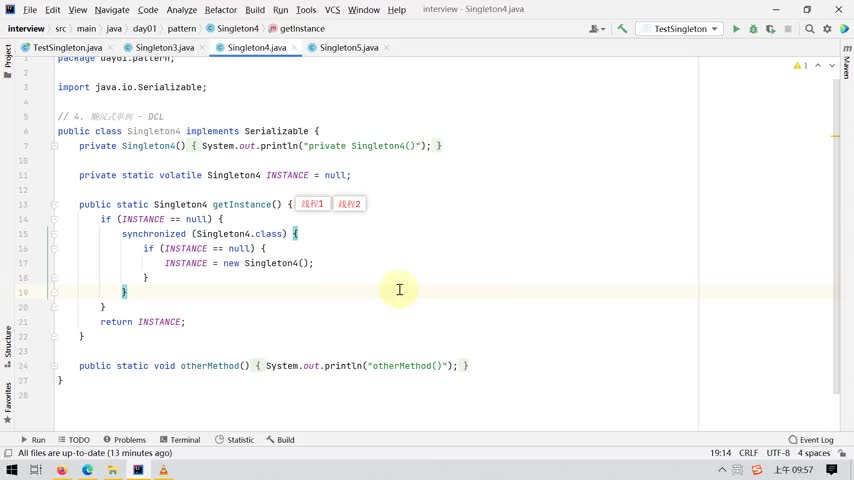Open Firefox from the taskbar
The image size is (854, 480).
point(62,470)
